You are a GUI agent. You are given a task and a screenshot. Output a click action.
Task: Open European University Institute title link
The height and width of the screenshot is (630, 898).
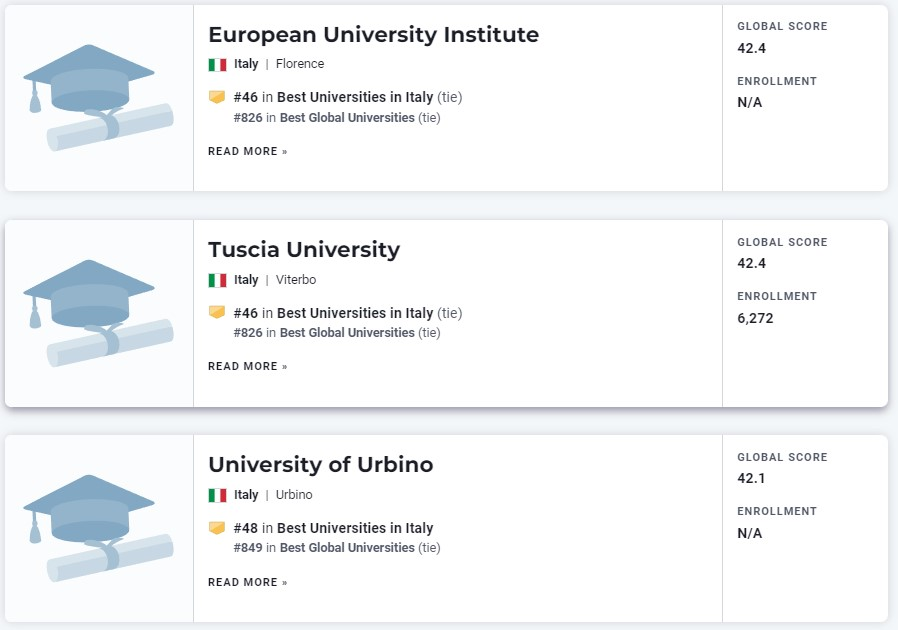[373, 34]
